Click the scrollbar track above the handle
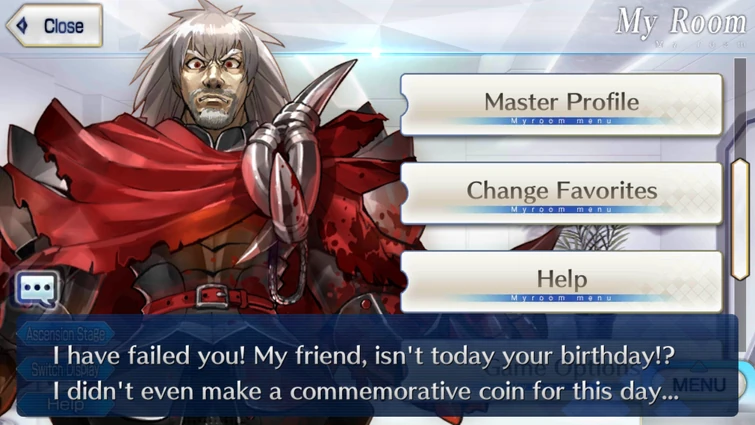This screenshot has width=755, height=425. pos(740,108)
